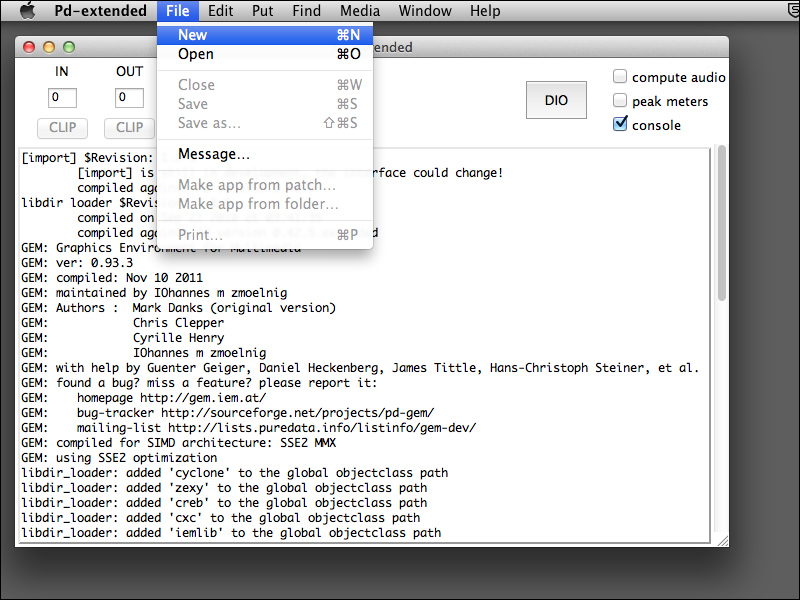
Task: Click the Pd-extended application menu
Action: click(x=101, y=11)
